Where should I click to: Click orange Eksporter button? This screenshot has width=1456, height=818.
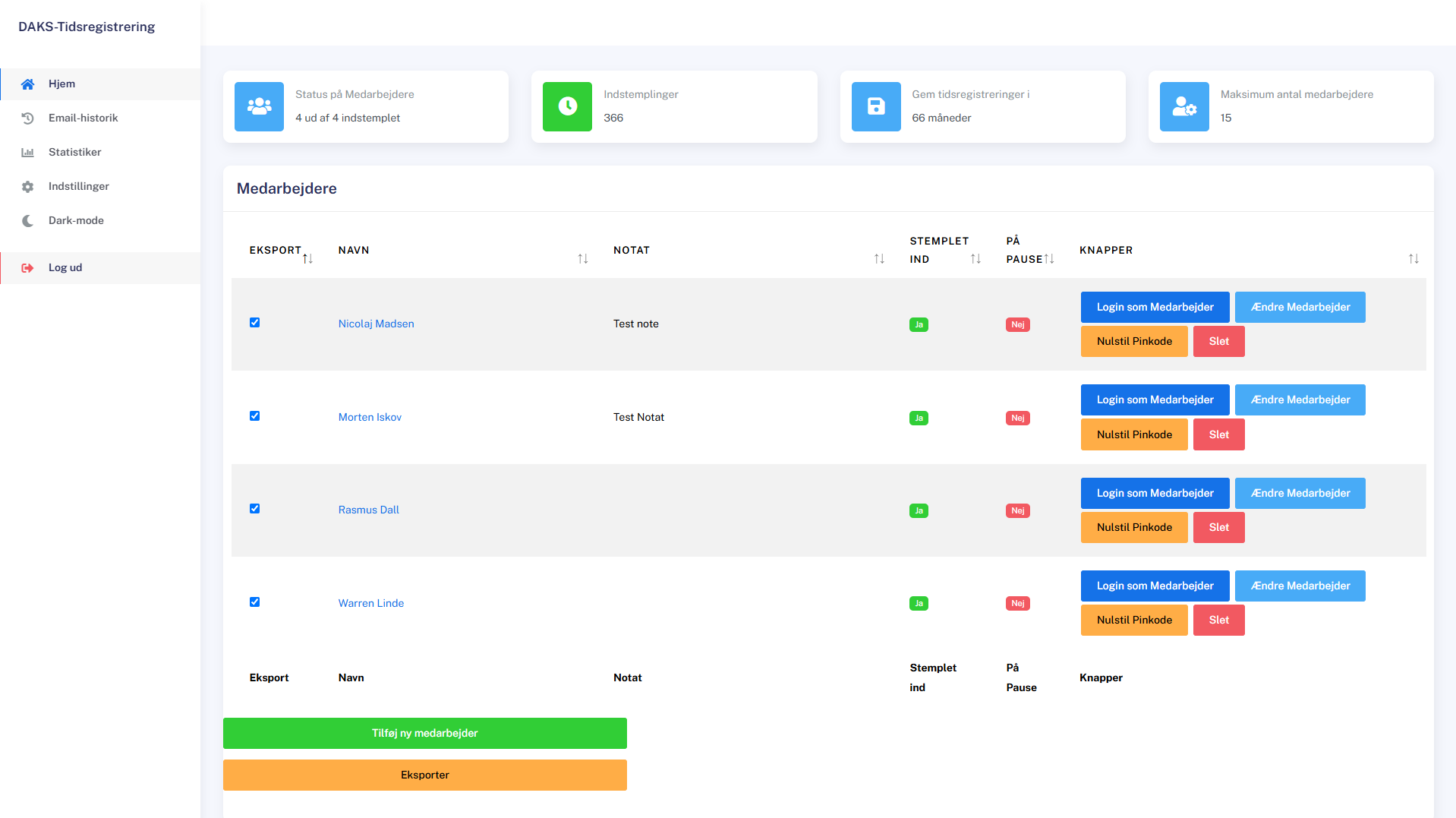pyautogui.click(x=424, y=775)
